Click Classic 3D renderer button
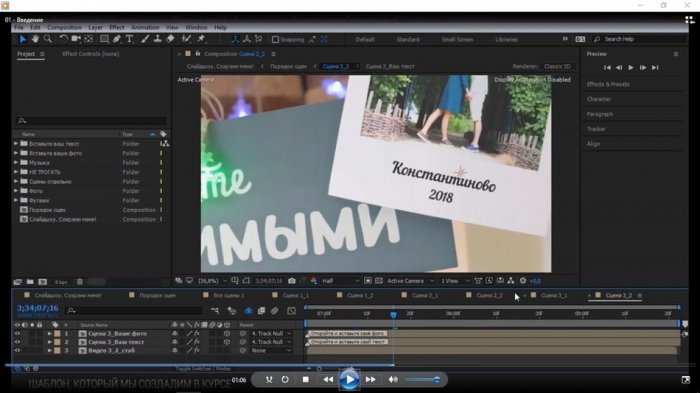Screen dimensions: 700x393 (x=557, y=67)
